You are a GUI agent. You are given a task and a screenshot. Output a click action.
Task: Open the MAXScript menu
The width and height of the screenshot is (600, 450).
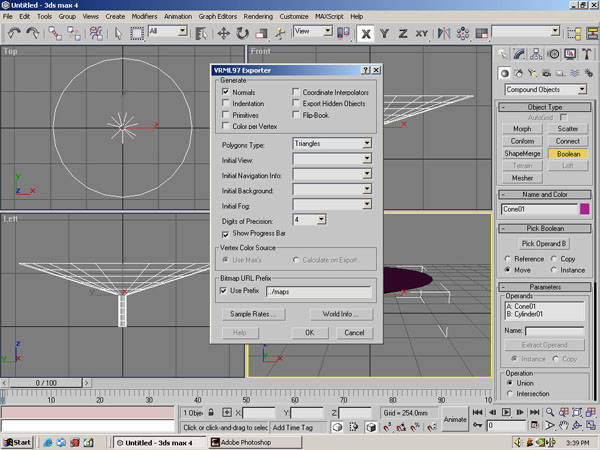[x=329, y=16]
